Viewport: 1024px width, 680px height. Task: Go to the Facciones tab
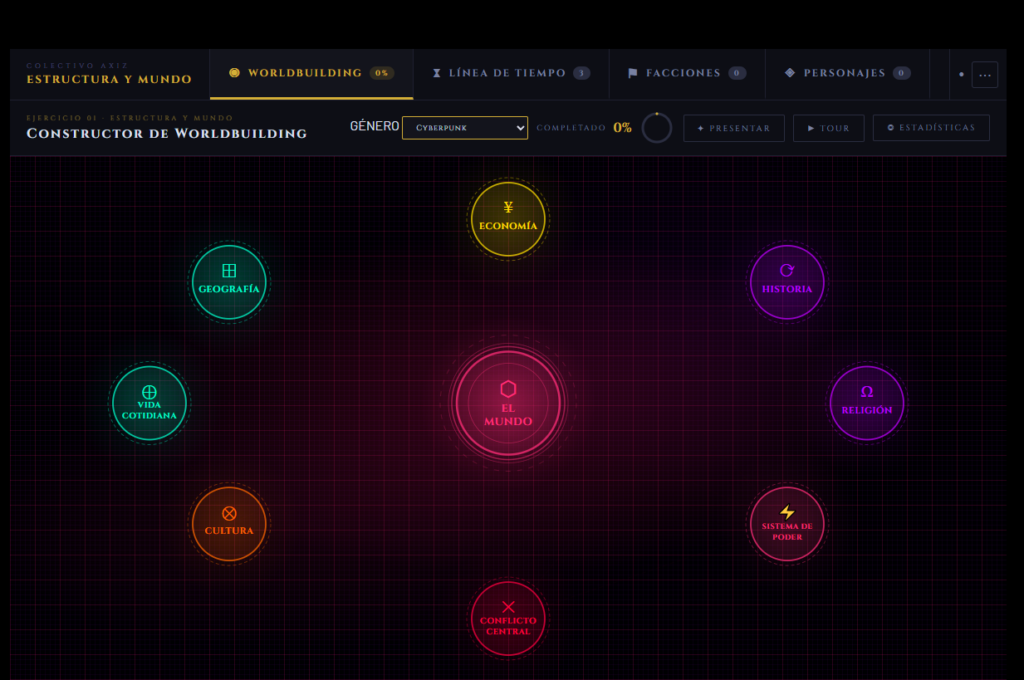[x=686, y=74]
